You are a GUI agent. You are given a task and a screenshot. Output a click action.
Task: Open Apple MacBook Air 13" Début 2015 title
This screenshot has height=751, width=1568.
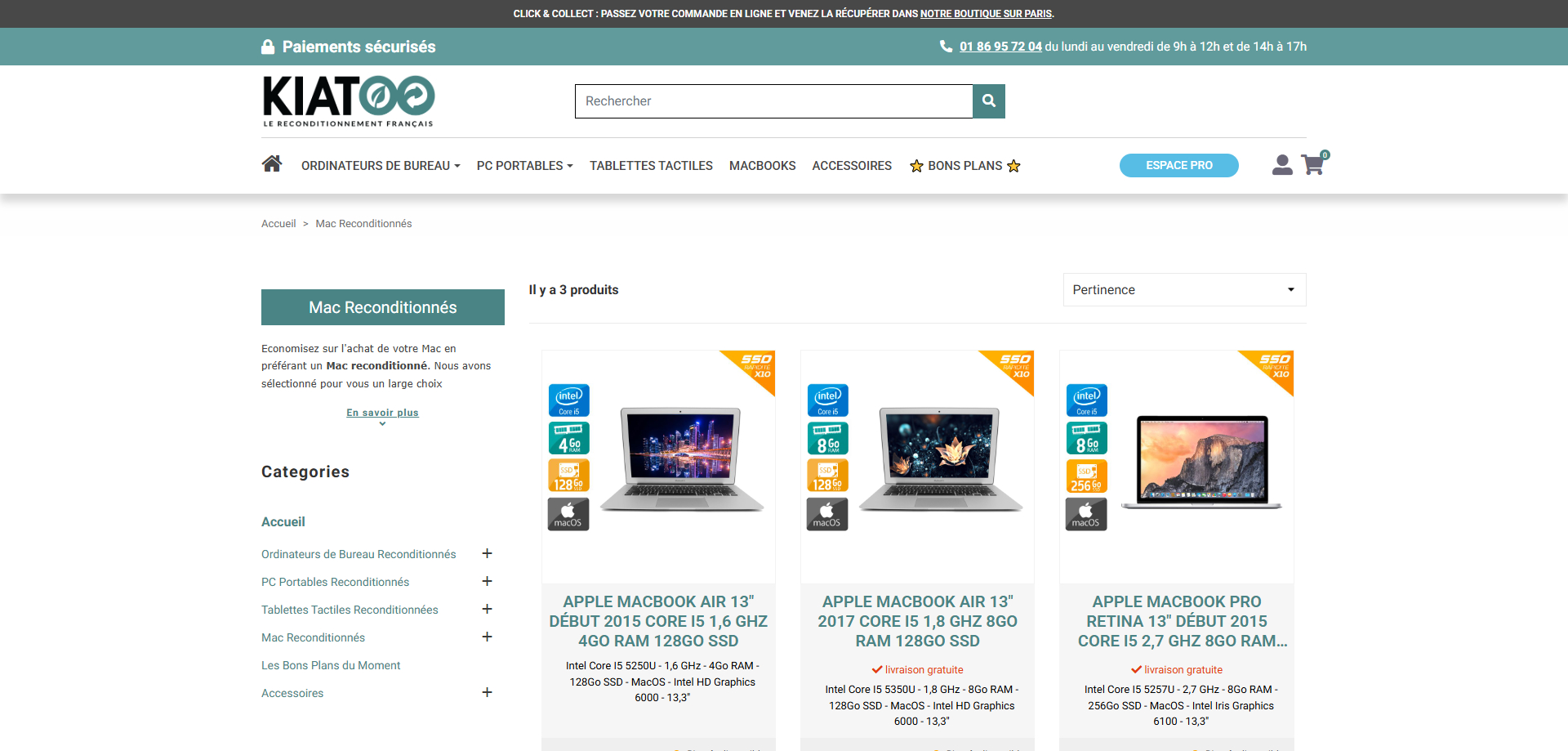pos(658,621)
